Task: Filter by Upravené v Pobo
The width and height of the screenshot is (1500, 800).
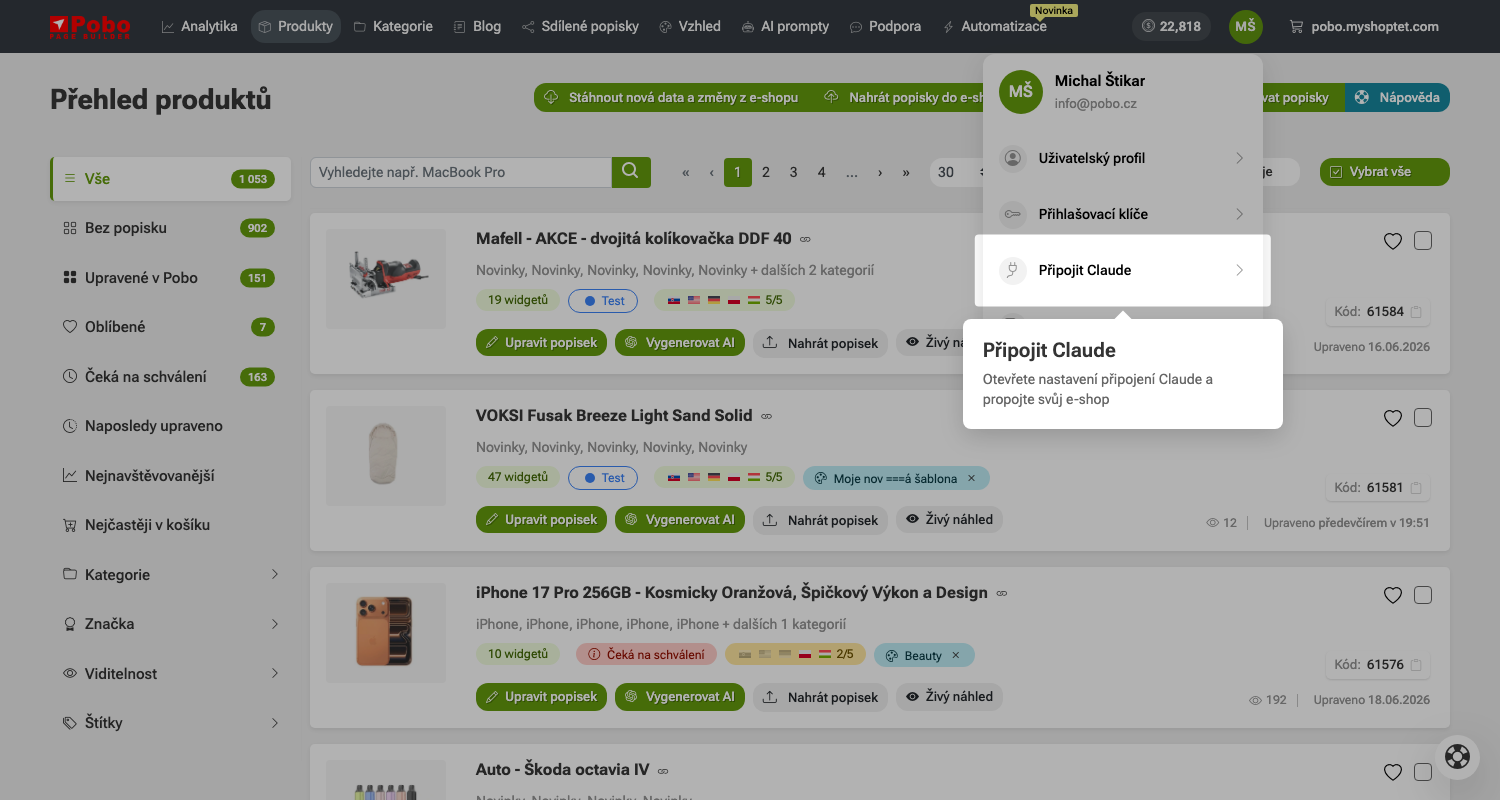Action: [171, 278]
